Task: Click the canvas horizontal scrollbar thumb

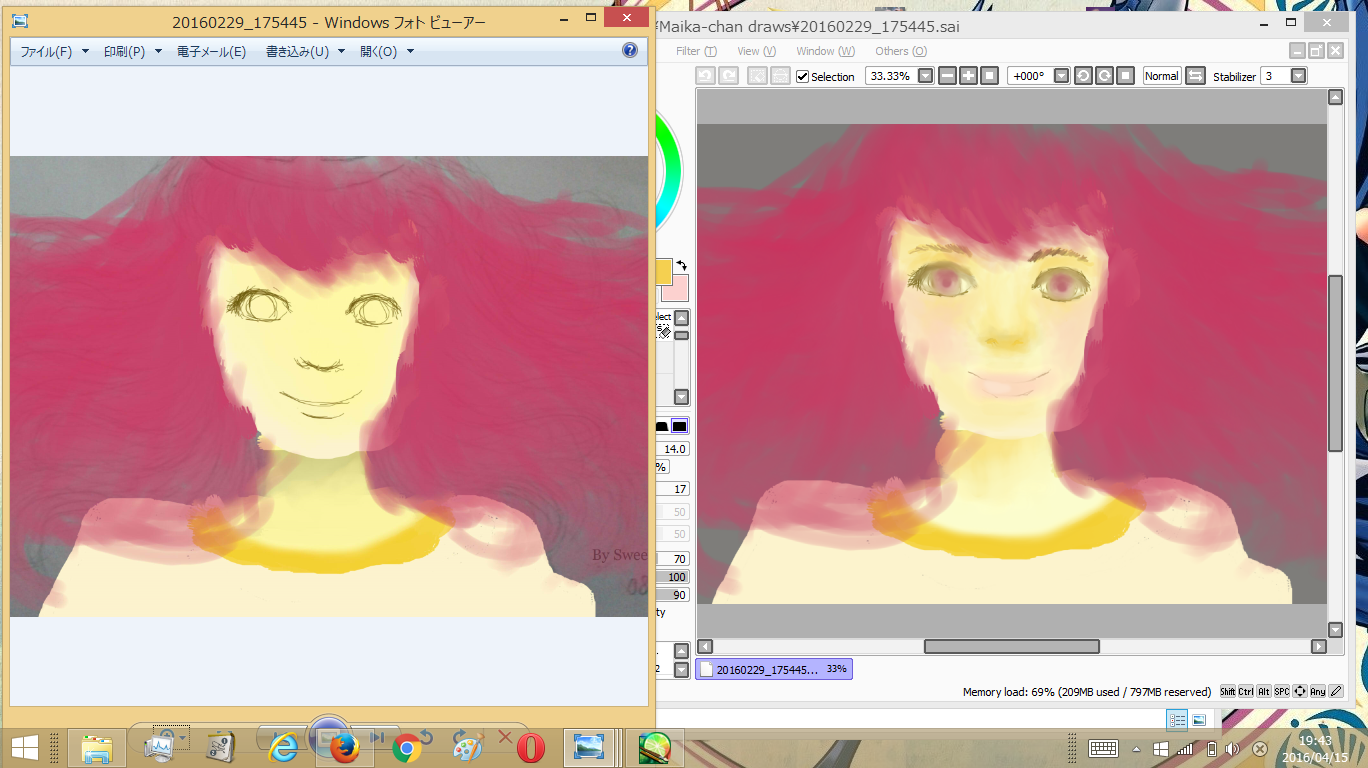Action: click(1011, 646)
